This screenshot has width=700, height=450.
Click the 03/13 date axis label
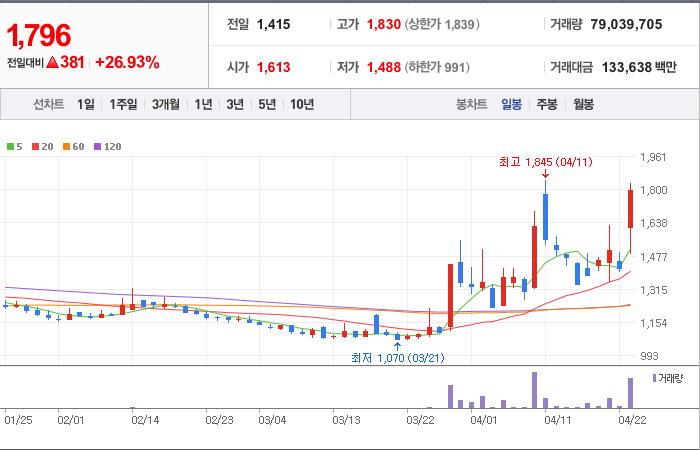click(x=346, y=420)
